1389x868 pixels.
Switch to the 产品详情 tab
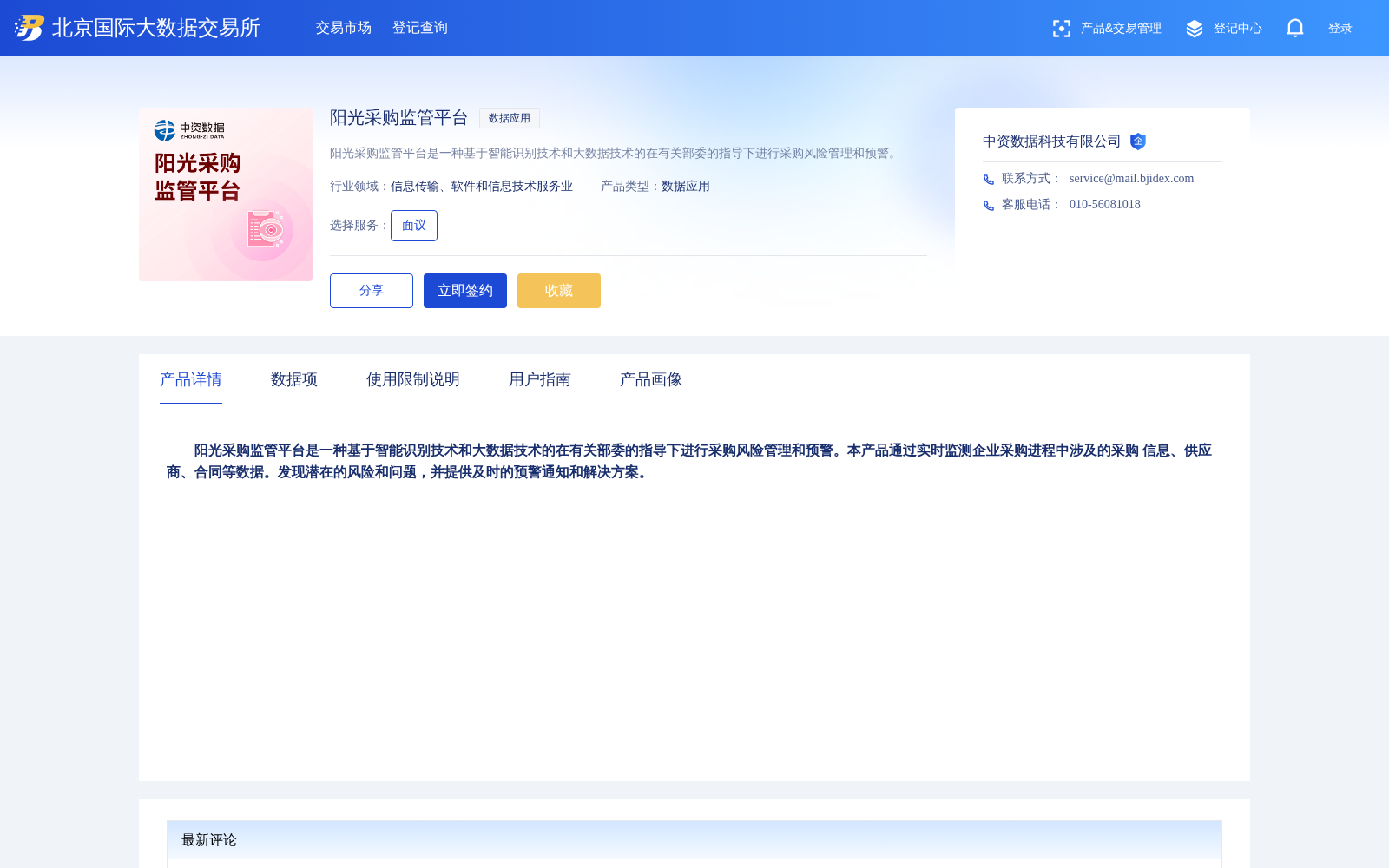point(191,379)
